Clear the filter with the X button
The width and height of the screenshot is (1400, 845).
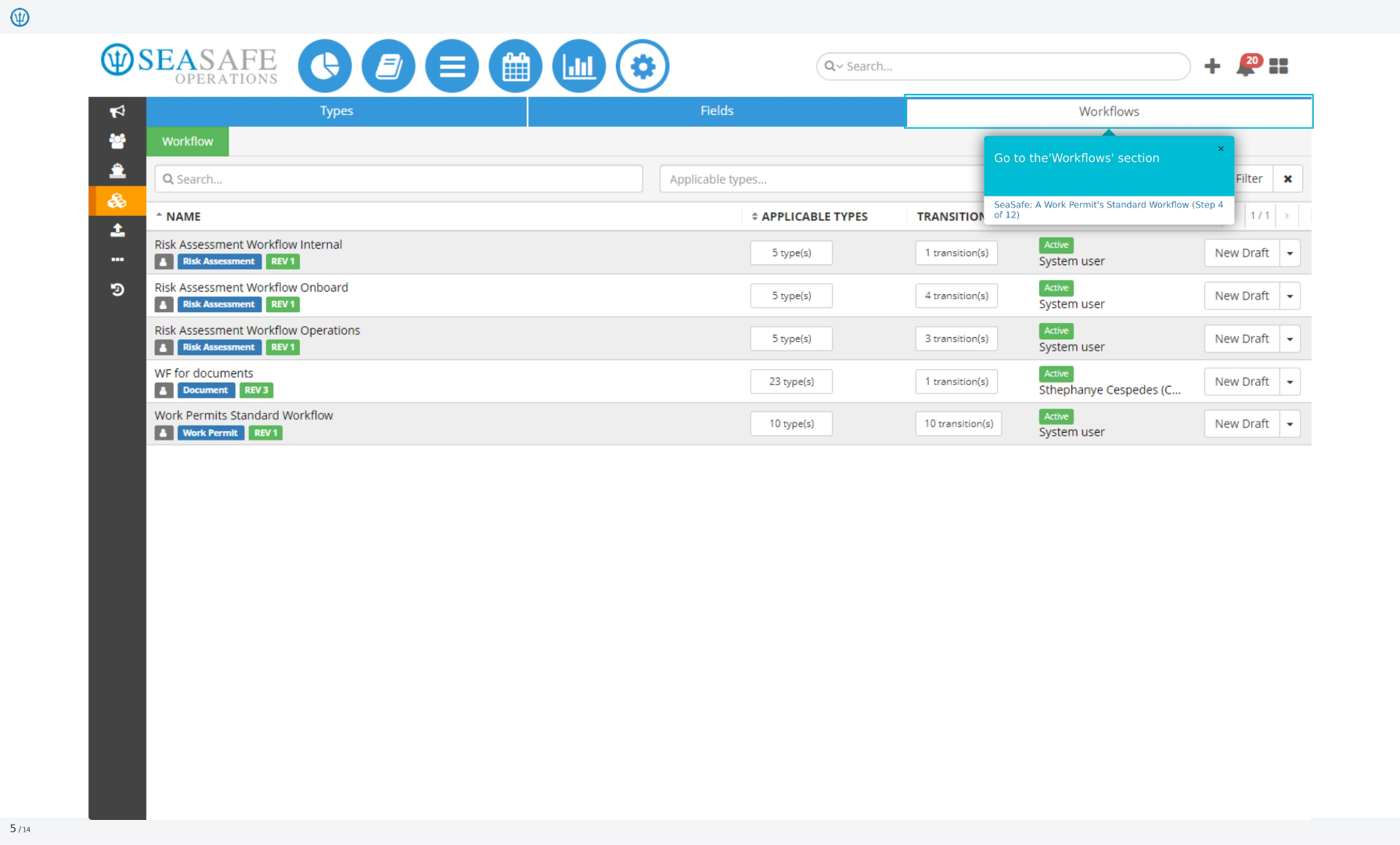pos(1287,179)
